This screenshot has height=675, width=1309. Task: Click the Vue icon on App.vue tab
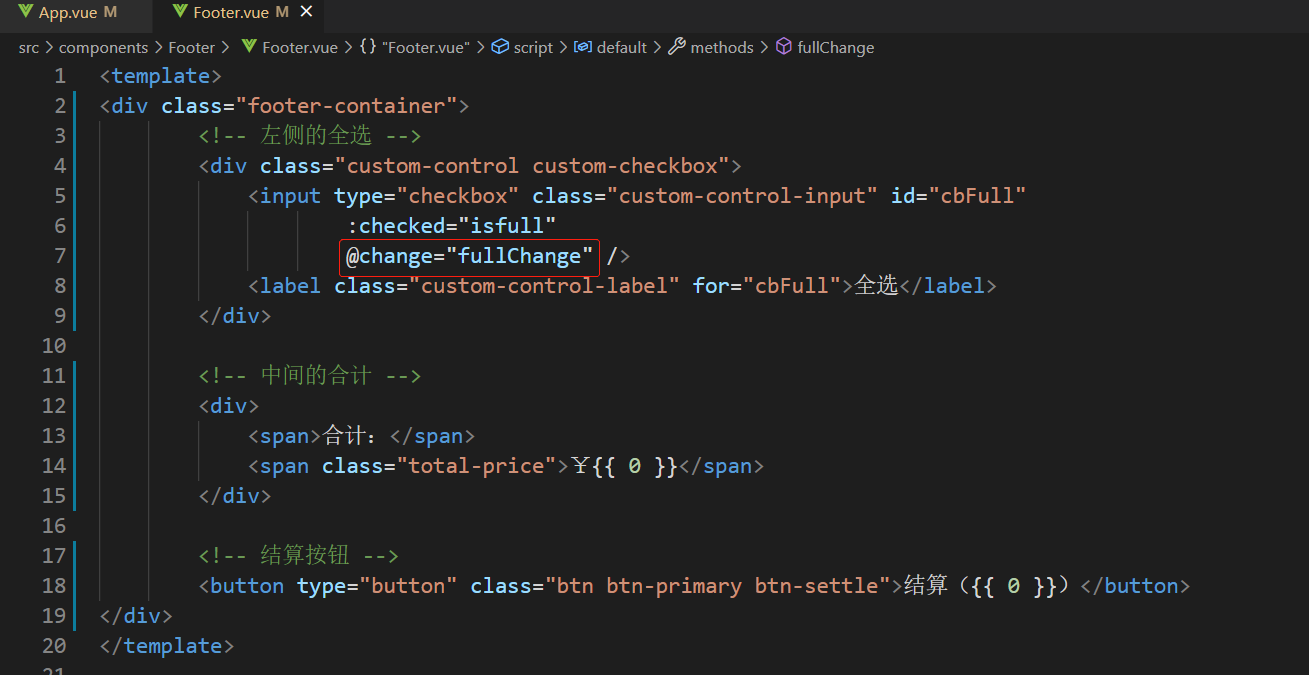[25, 12]
